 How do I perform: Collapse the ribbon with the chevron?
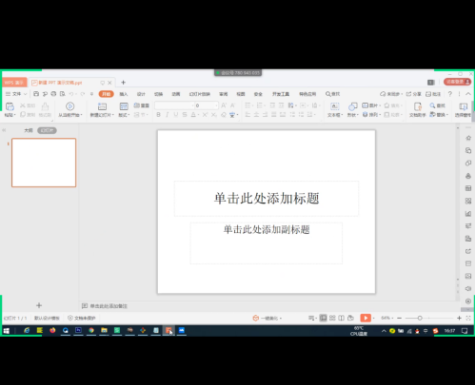click(468, 94)
